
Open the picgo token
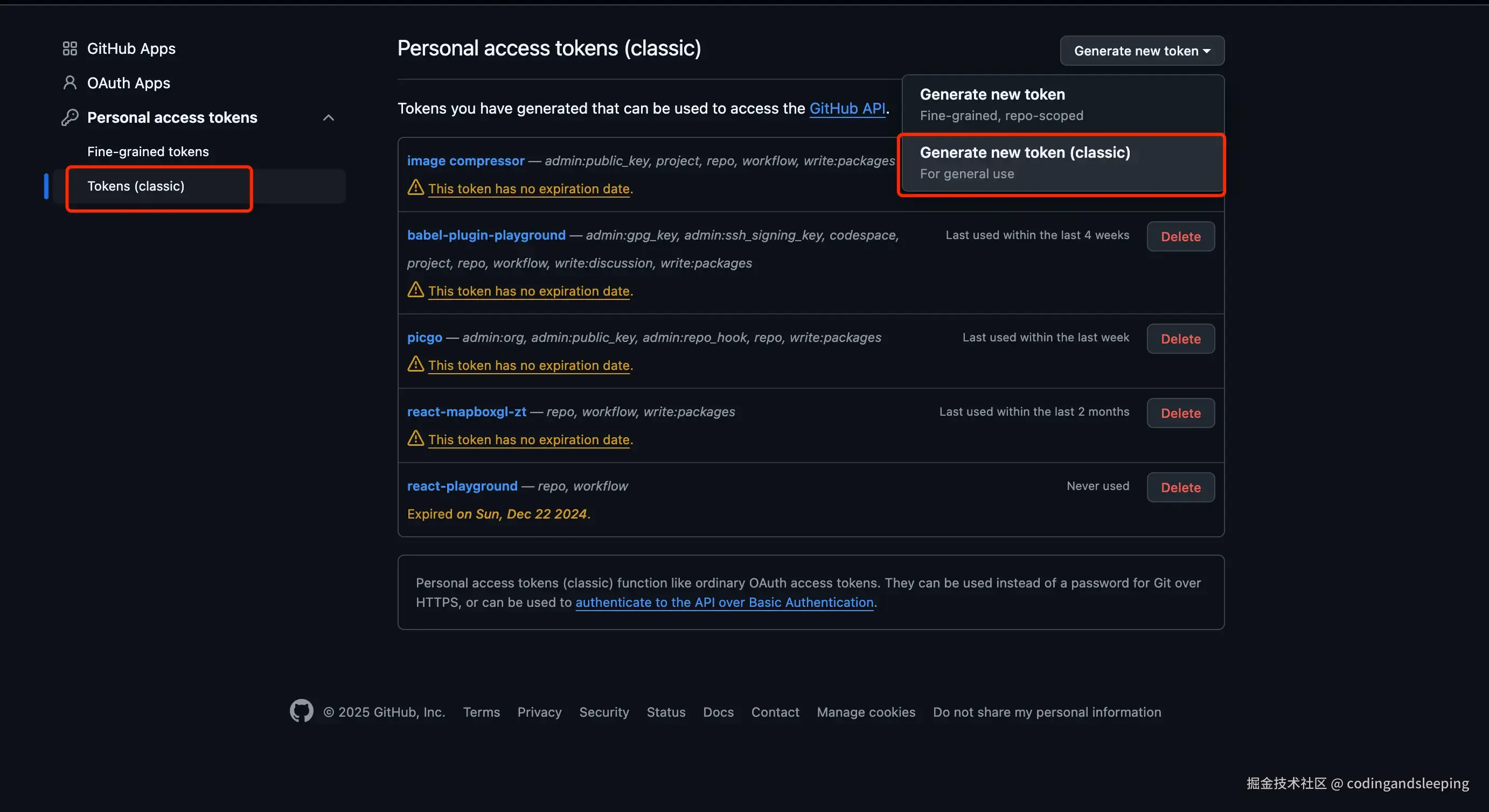coord(425,338)
